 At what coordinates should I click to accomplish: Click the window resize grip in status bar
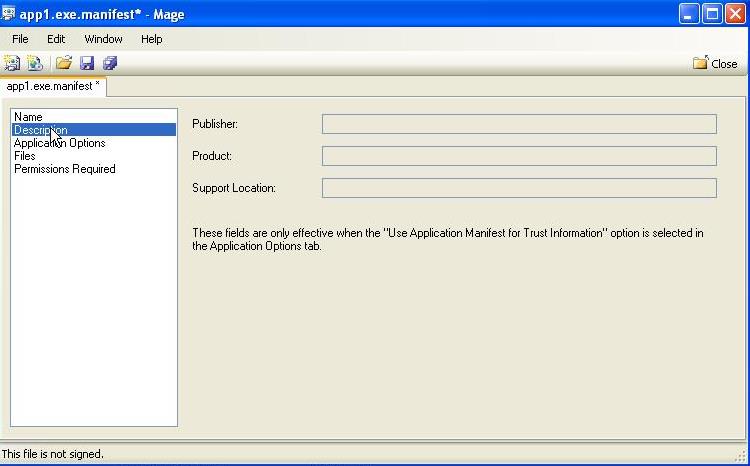tap(741, 455)
